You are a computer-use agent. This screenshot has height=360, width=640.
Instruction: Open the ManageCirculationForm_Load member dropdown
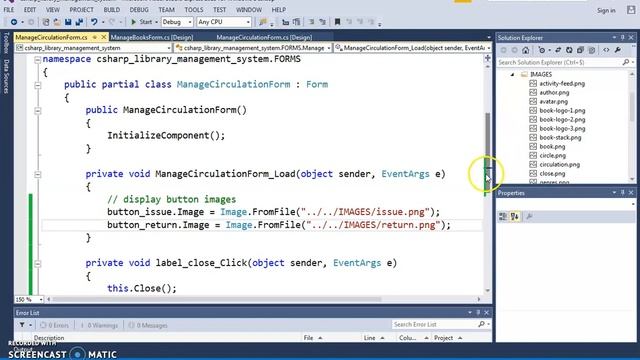[413, 48]
